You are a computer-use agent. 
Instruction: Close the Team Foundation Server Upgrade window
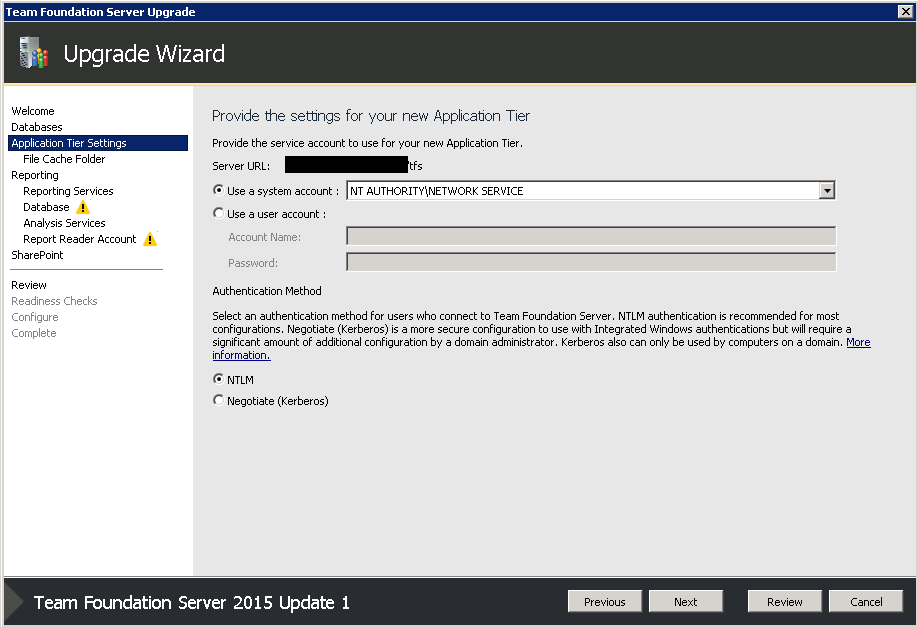coord(905,12)
